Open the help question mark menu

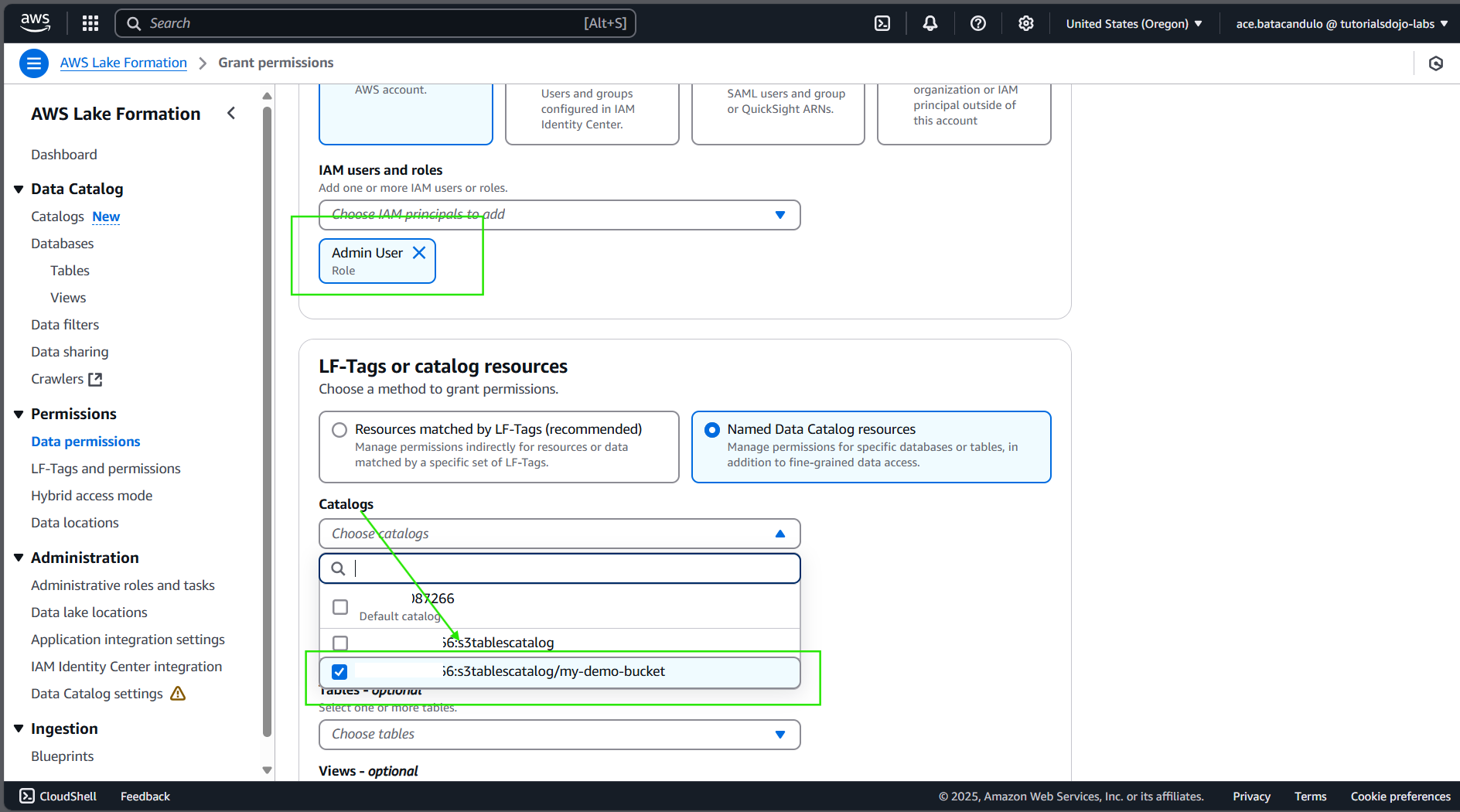pos(978,23)
